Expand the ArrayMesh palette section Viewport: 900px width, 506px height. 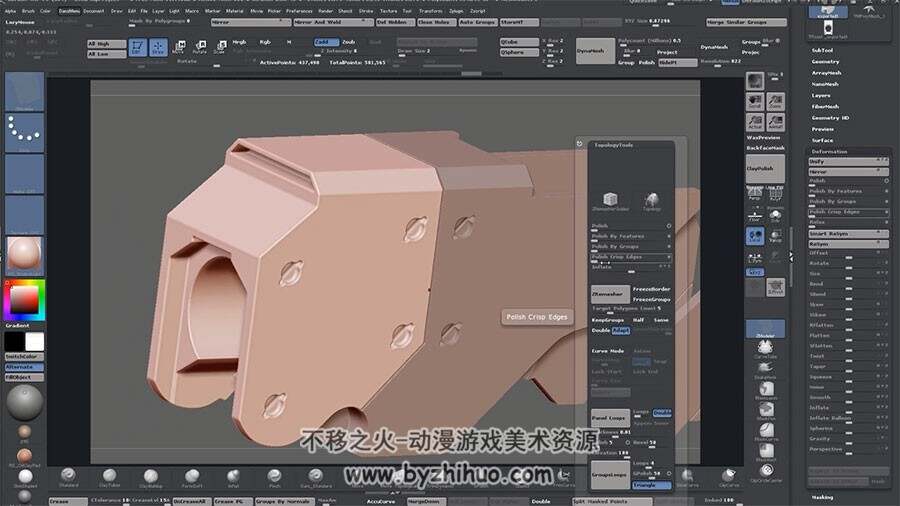pyautogui.click(x=827, y=73)
